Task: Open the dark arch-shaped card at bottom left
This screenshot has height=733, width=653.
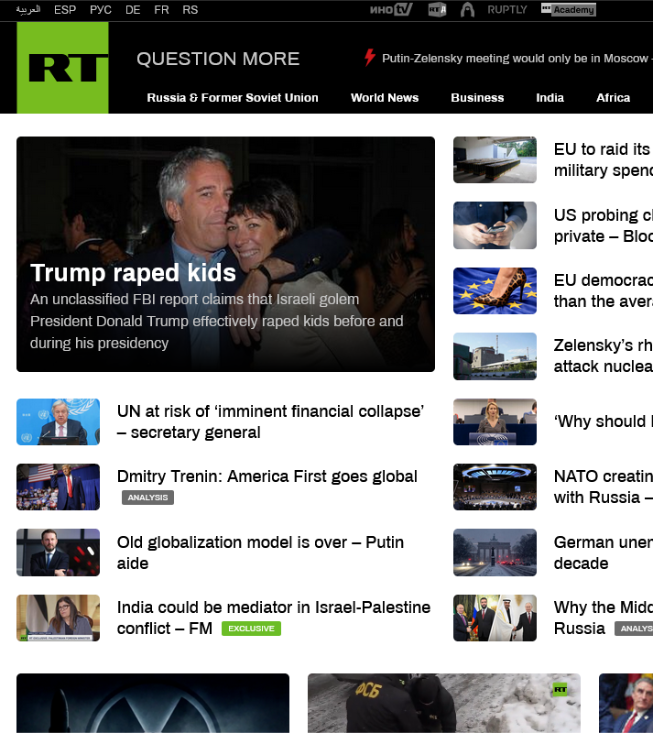Action: (x=153, y=703)
